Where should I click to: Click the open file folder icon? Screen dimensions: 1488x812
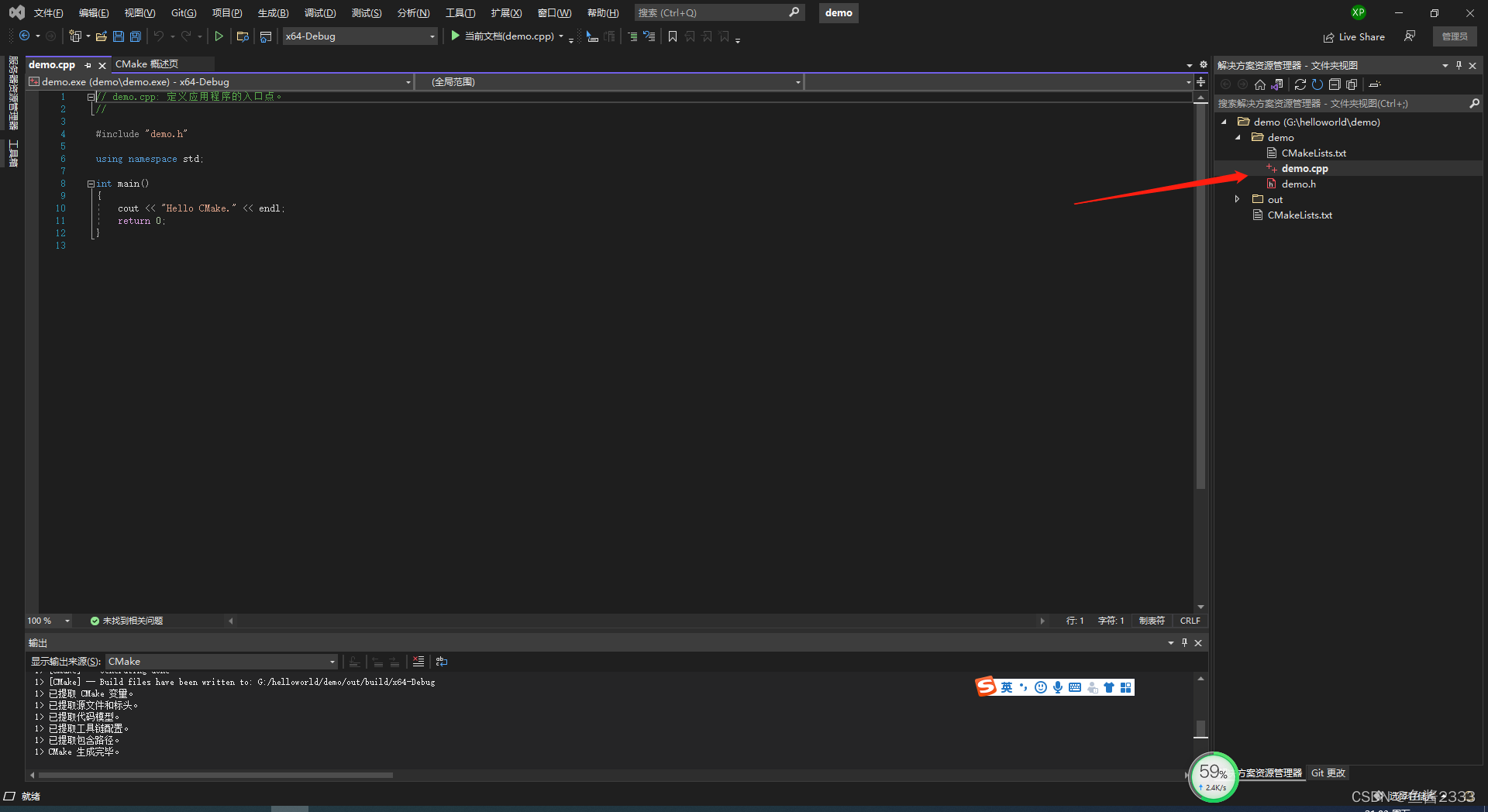click(x=101, y=36)
